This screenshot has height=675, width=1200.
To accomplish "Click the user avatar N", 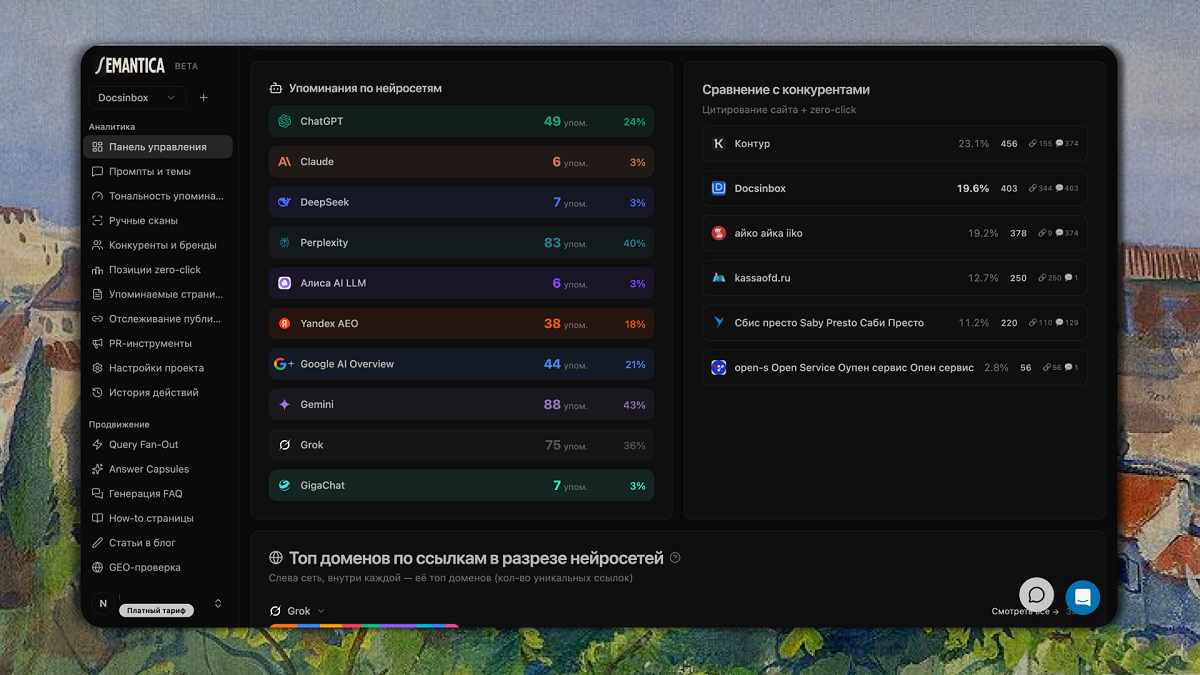I will [103, 603].
